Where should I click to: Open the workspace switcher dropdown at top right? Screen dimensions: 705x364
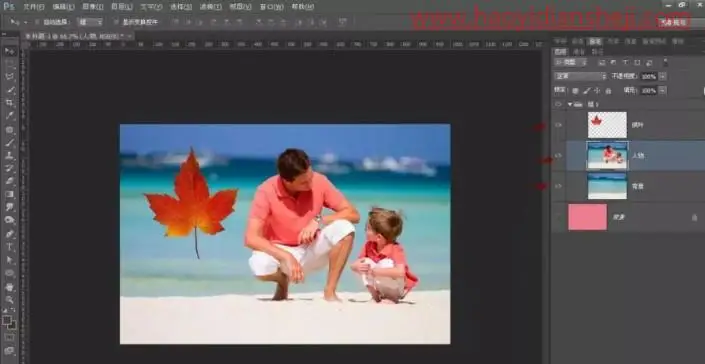click(x=681, y=22)
